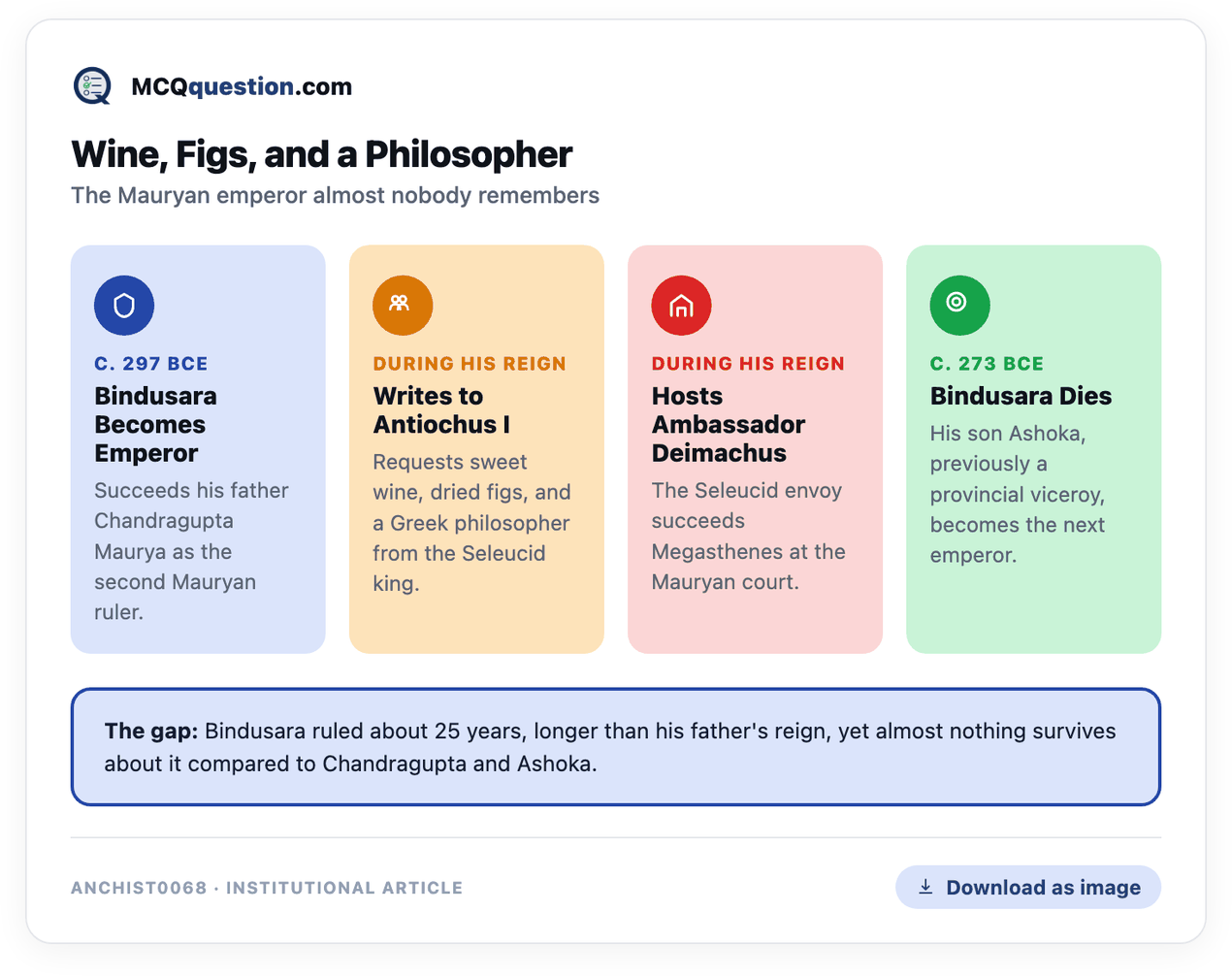Click the Wine, Figs, and a Philosopher title
This screenshot has width=1232, height=976.
point(321,154)
